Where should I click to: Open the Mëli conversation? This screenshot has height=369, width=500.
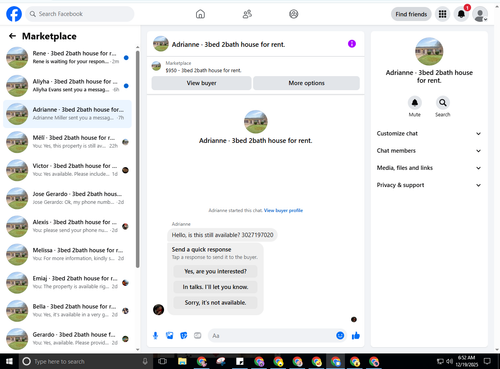[x=67, y=142]
